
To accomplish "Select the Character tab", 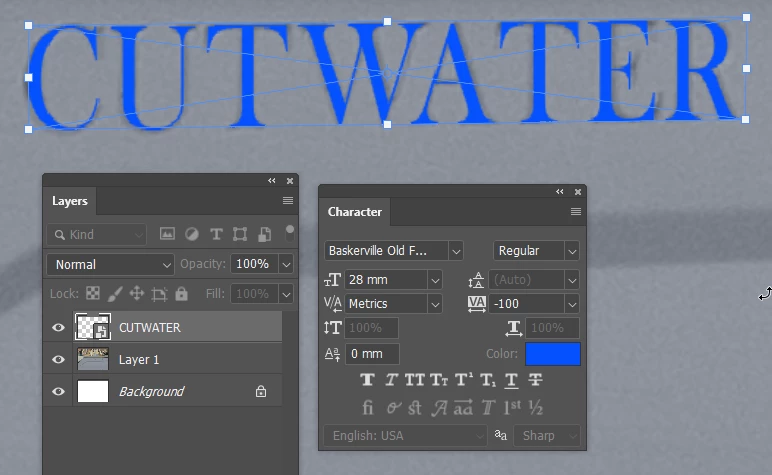I will [354, 212].
